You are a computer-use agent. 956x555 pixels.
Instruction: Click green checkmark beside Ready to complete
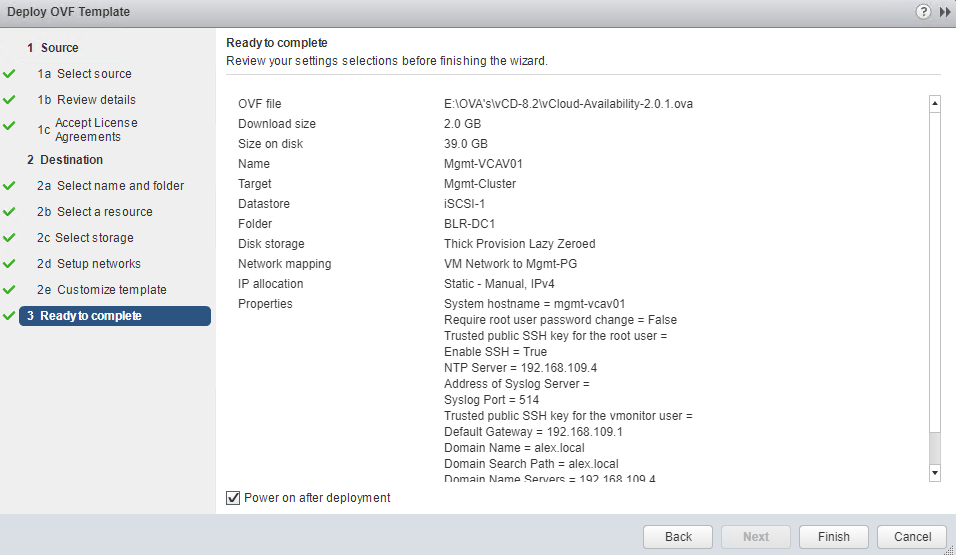click(x=10, y=316)
